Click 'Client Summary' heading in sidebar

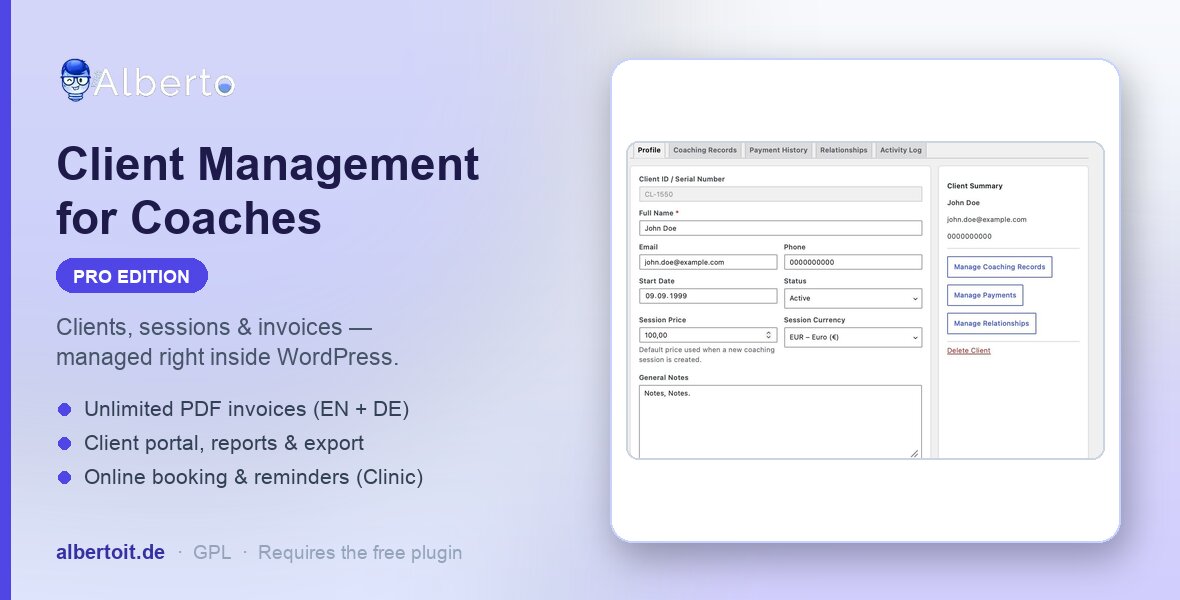[x=975, y=186]
